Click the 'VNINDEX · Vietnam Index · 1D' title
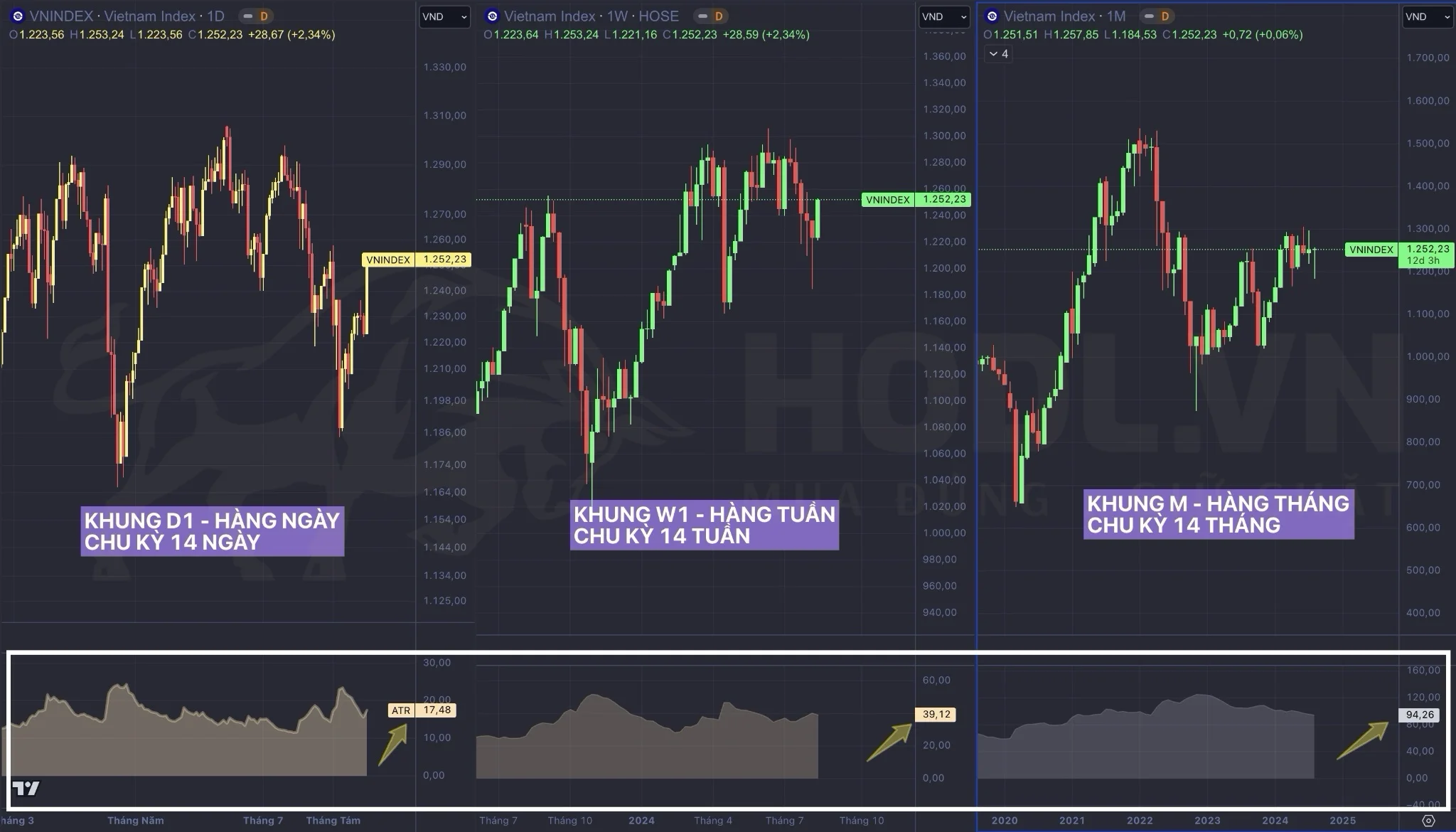This screenshot has height=832, width=1456. [127, 16]
